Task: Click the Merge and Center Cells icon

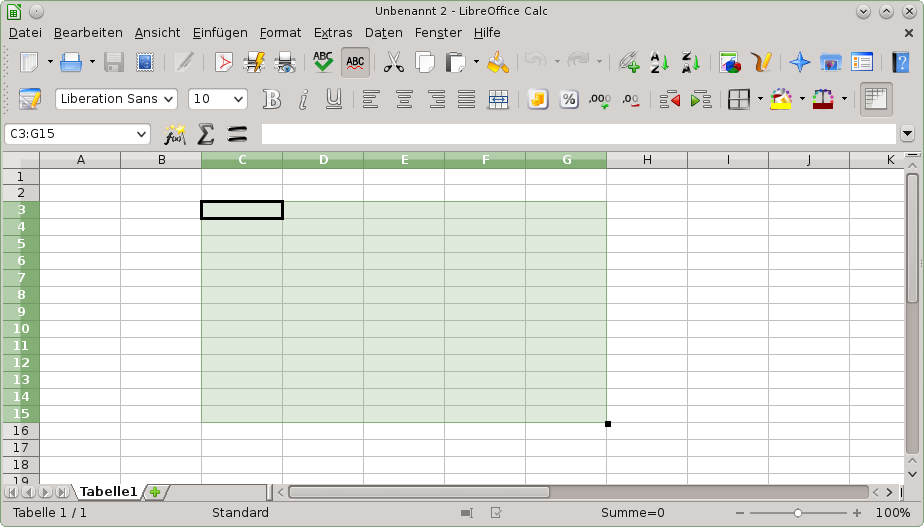Action: [x=498, y=99]
